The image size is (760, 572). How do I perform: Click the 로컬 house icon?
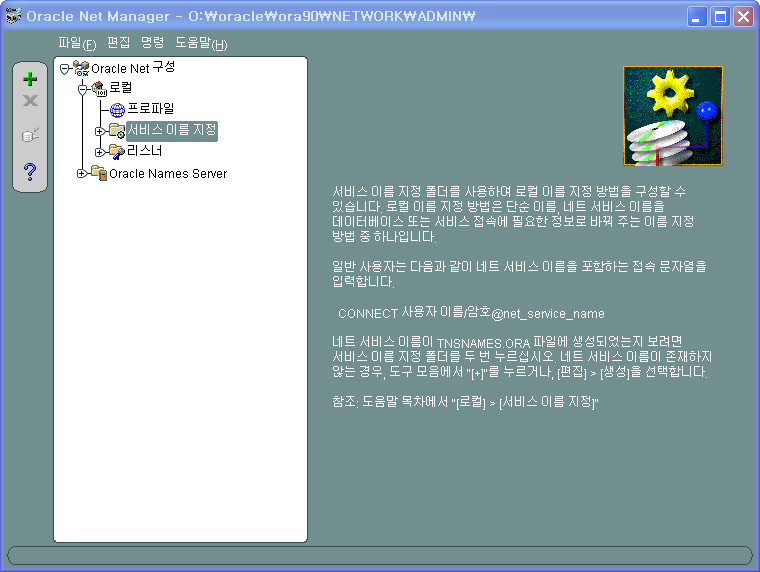pyautogui.click(x=99, y=89)
